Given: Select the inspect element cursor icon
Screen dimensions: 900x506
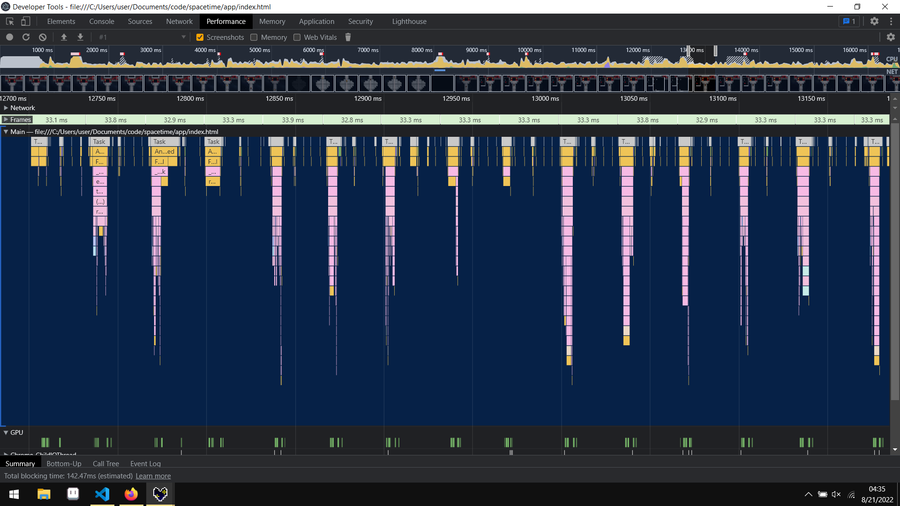Looking at the screenshot, I should [10, 21].
